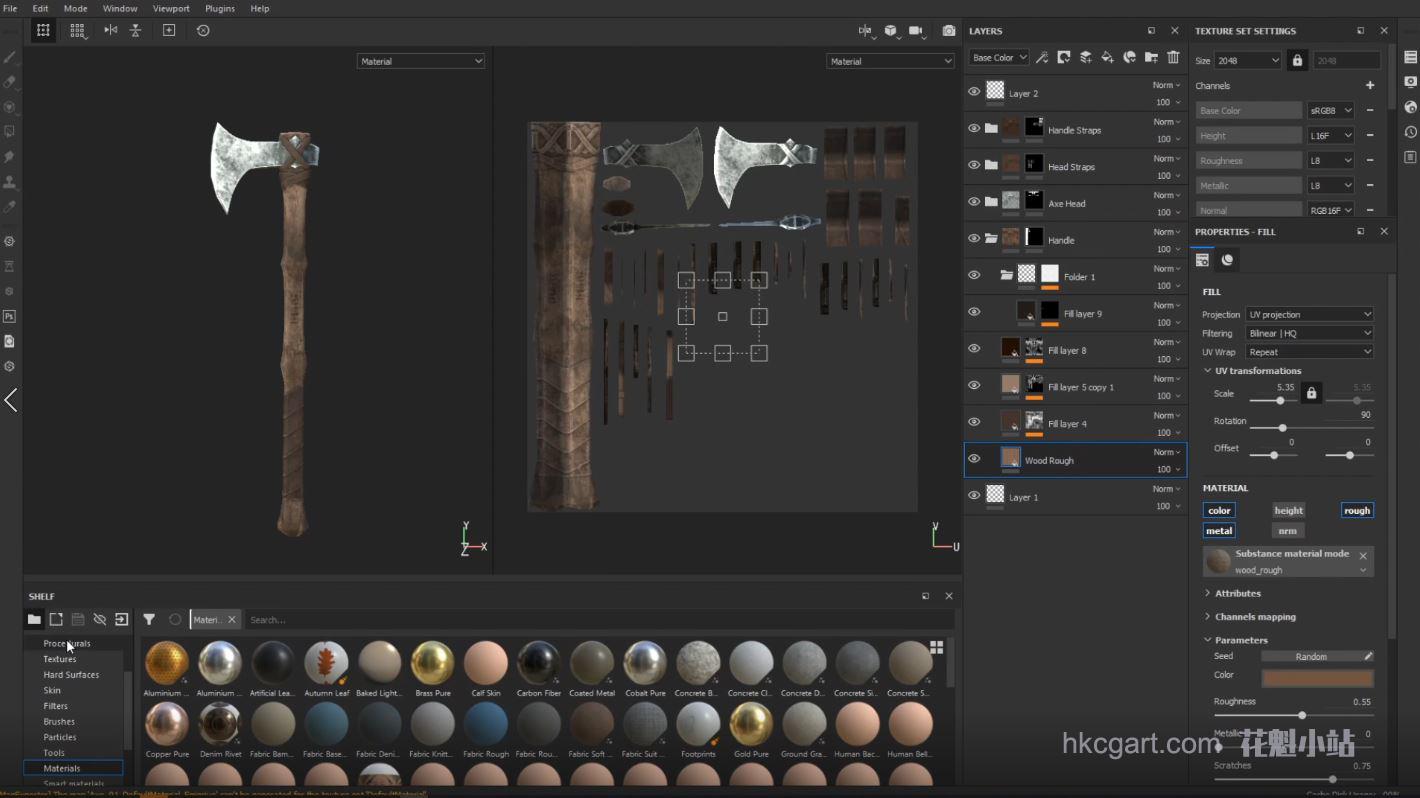
Task: Click the Shelf import resource icon
Action: [122, 620]
